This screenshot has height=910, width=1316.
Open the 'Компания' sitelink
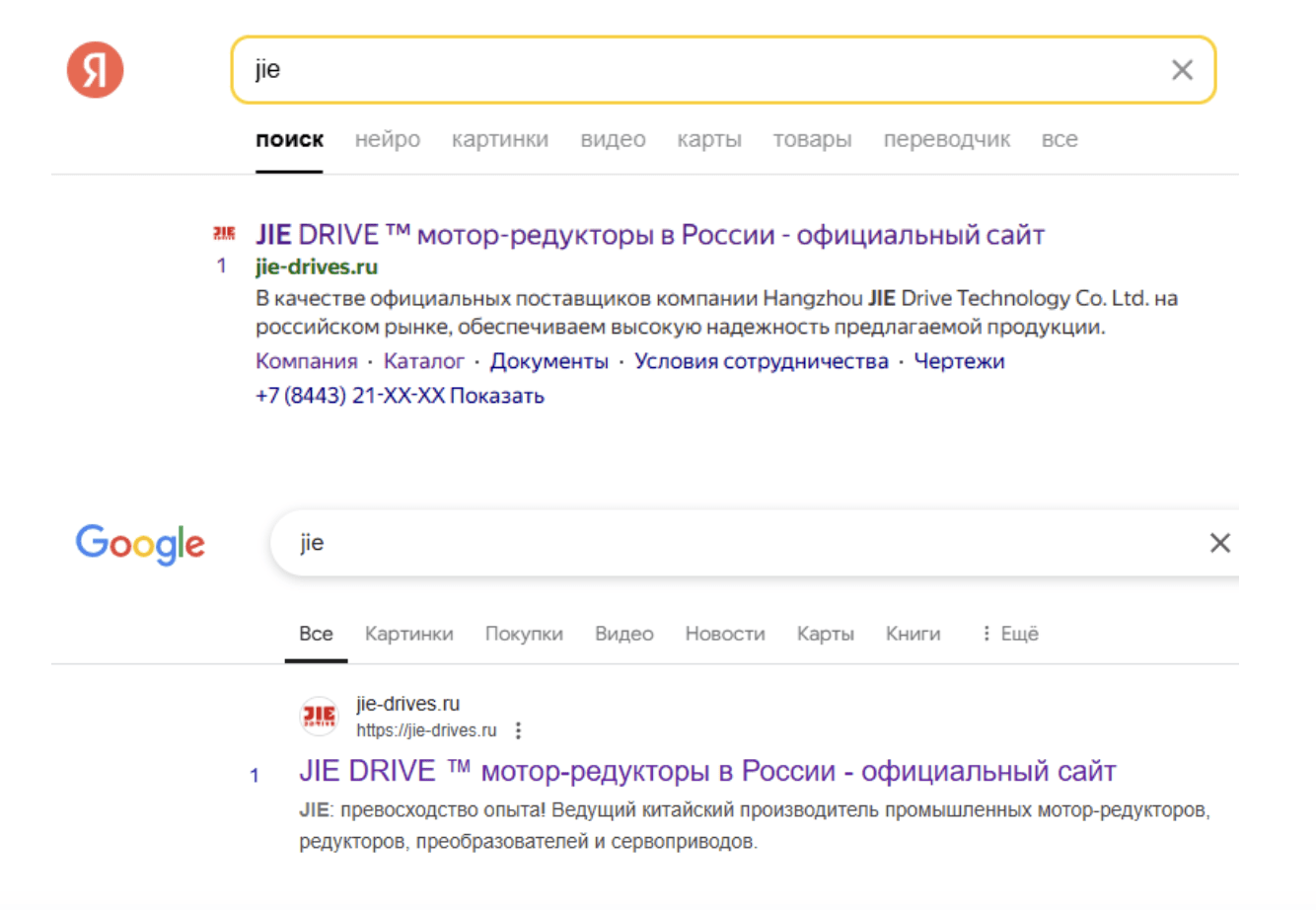(307, 361)
